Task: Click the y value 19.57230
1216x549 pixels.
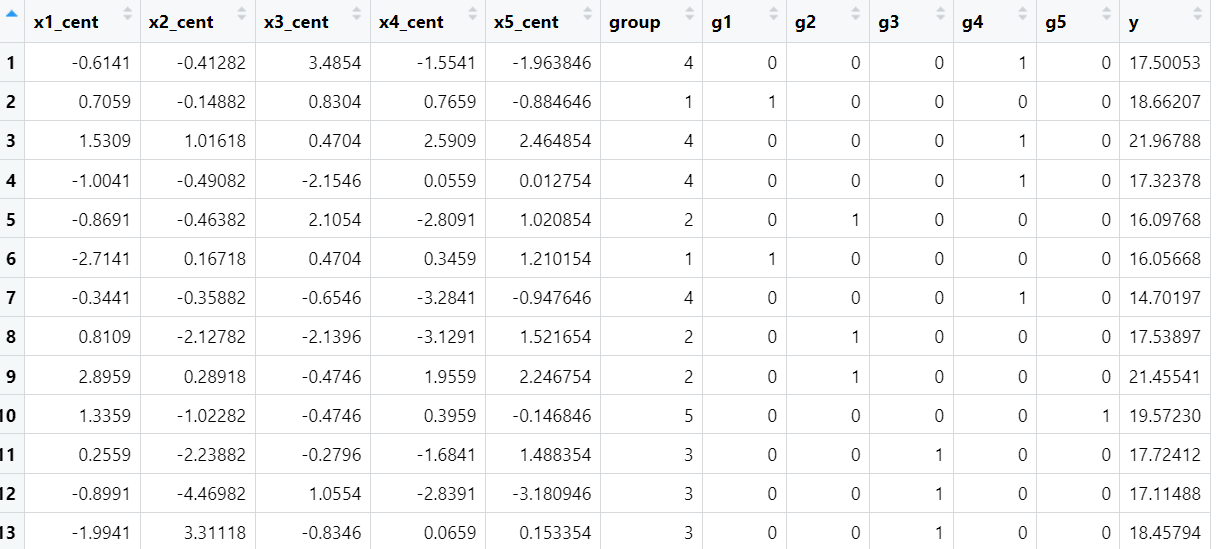Action: tap(1165, 416)
